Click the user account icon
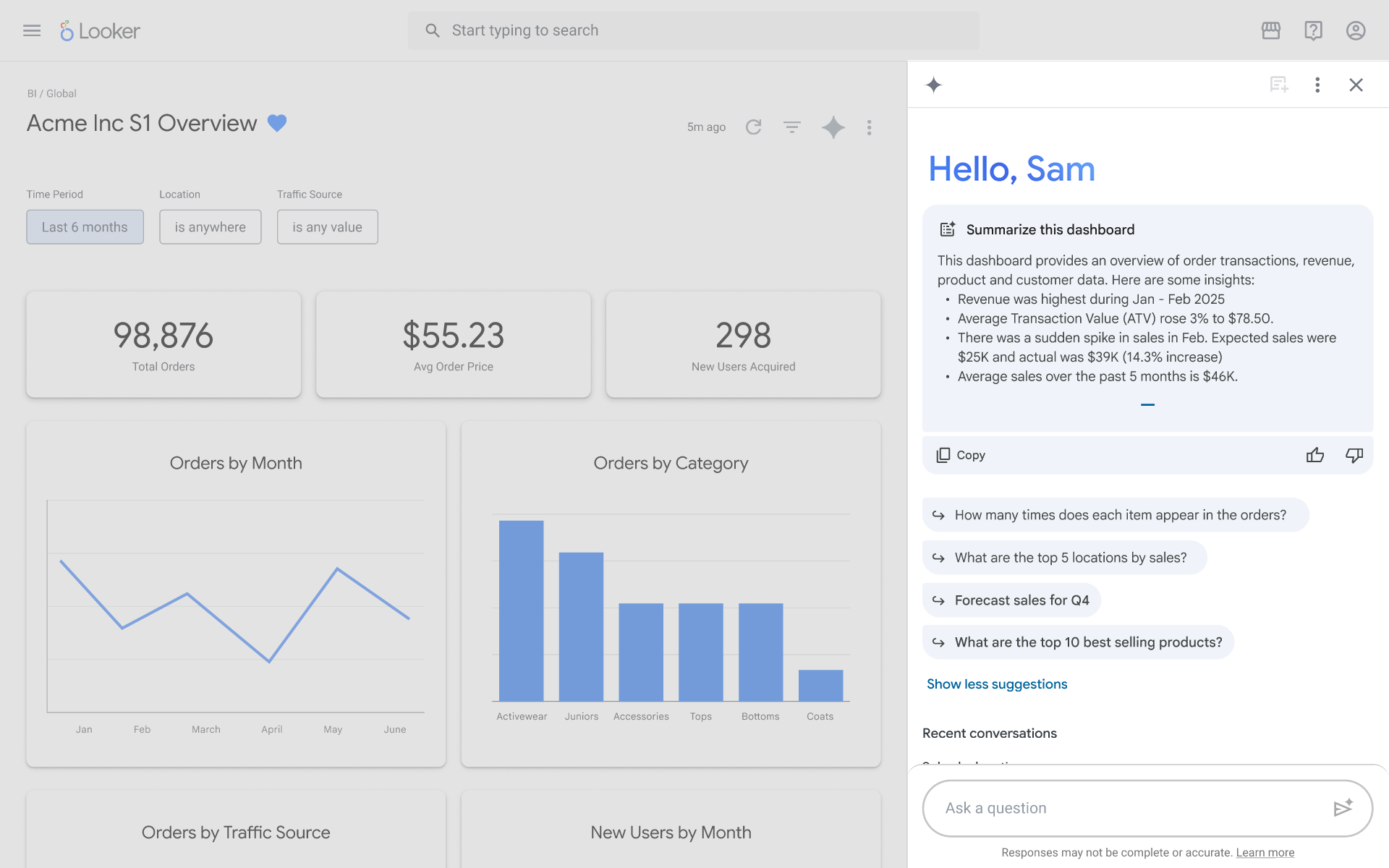The image size is (1389, 868). click(x=1355, y=30)
